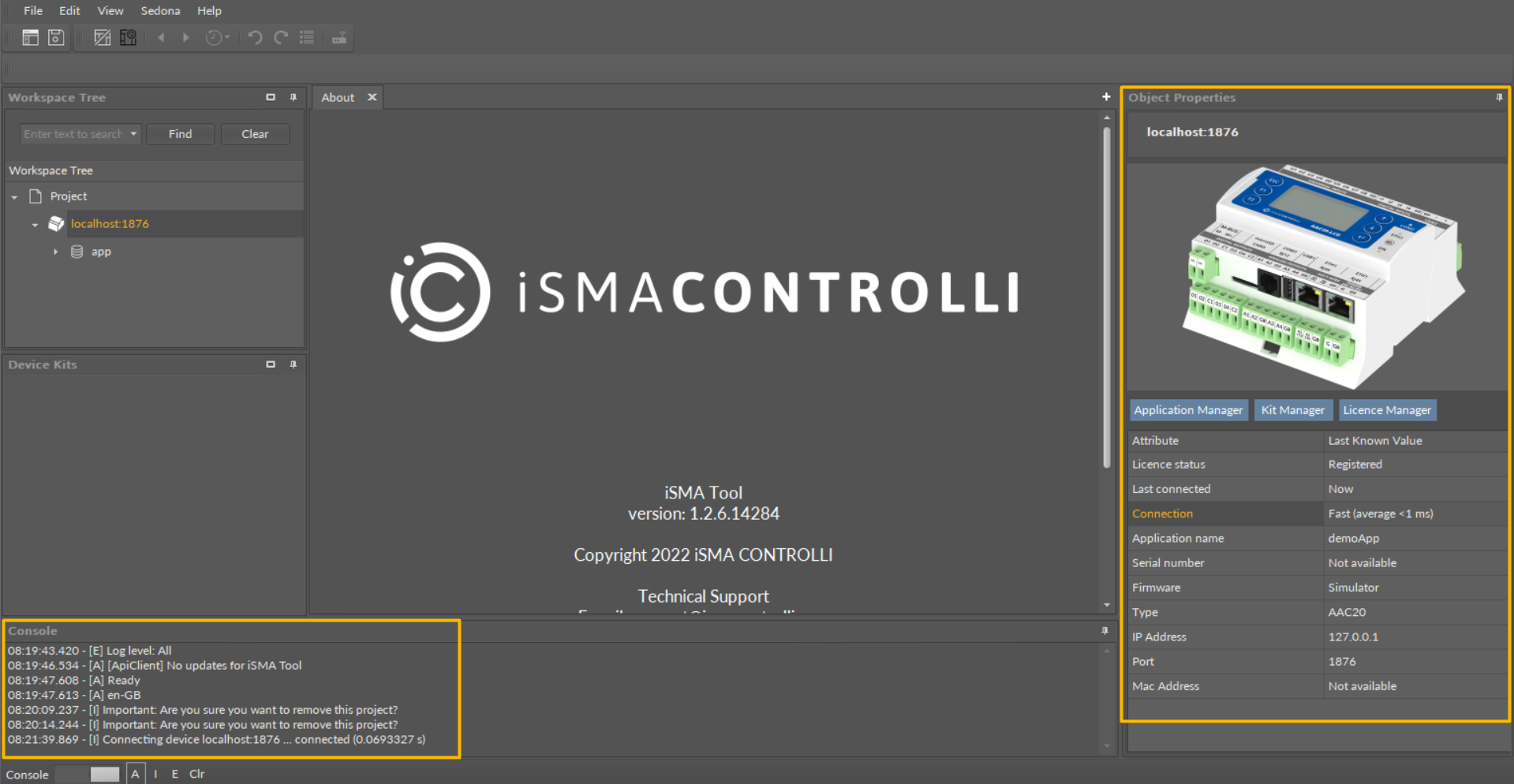Screen dimensions: 1514x784
Task: Click the app database icon in tree
Action: (77, 252)
